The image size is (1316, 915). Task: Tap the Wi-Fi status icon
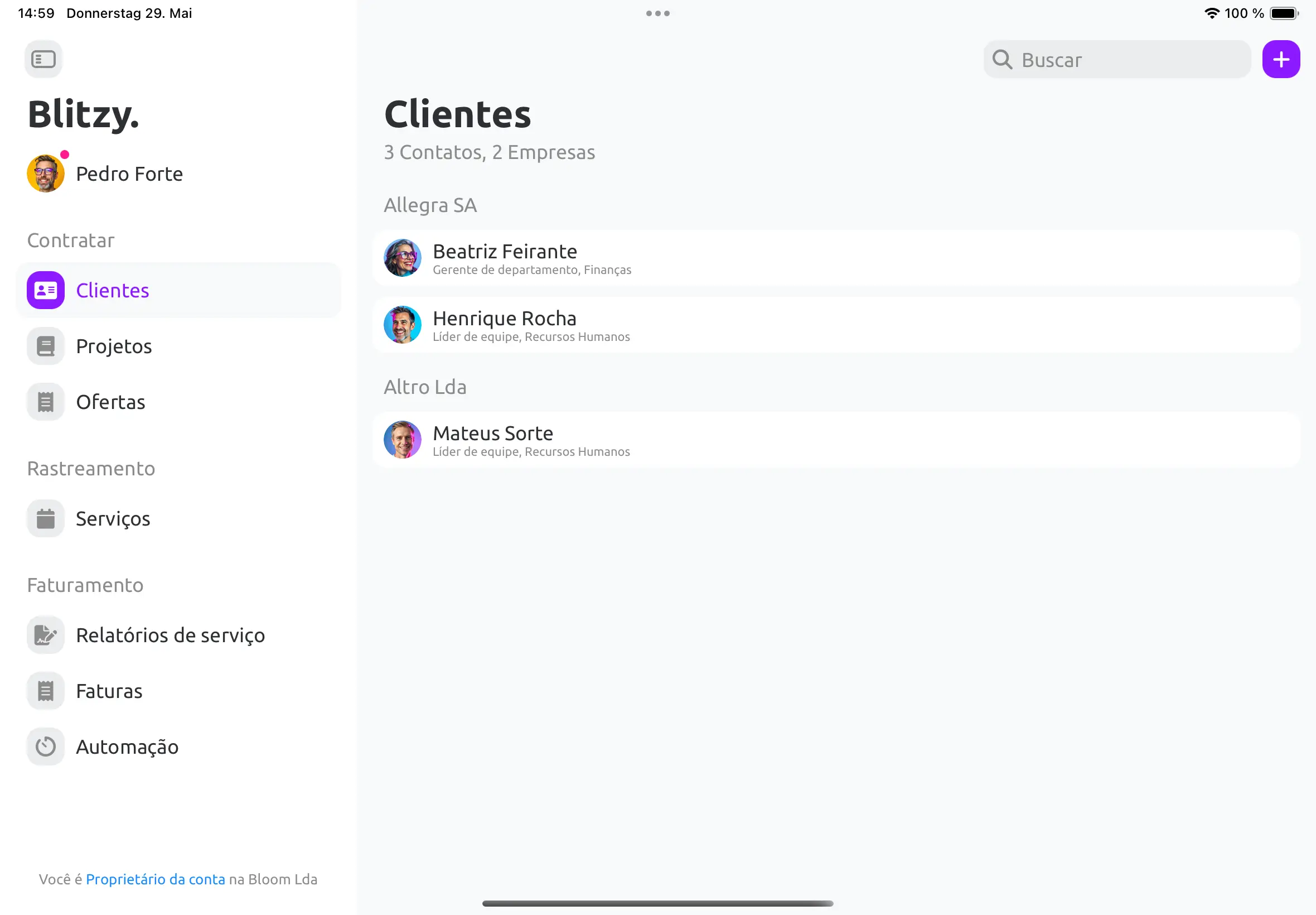1212,13
